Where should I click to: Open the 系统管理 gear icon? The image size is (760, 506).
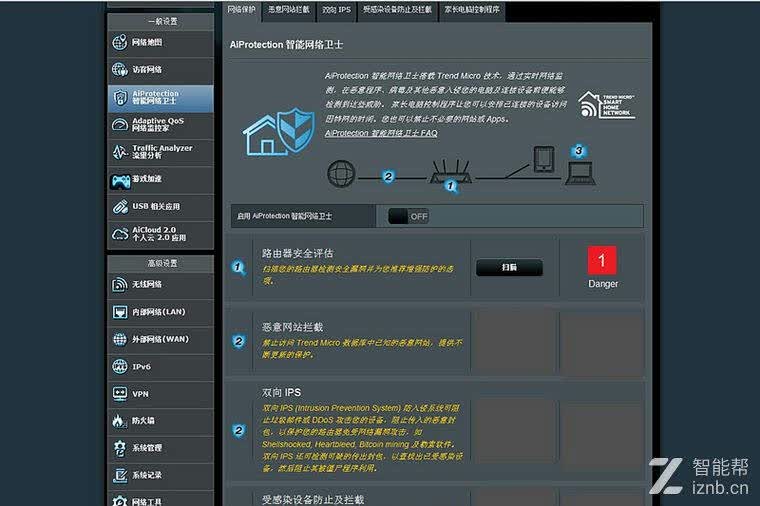click(x=120, y=448)
